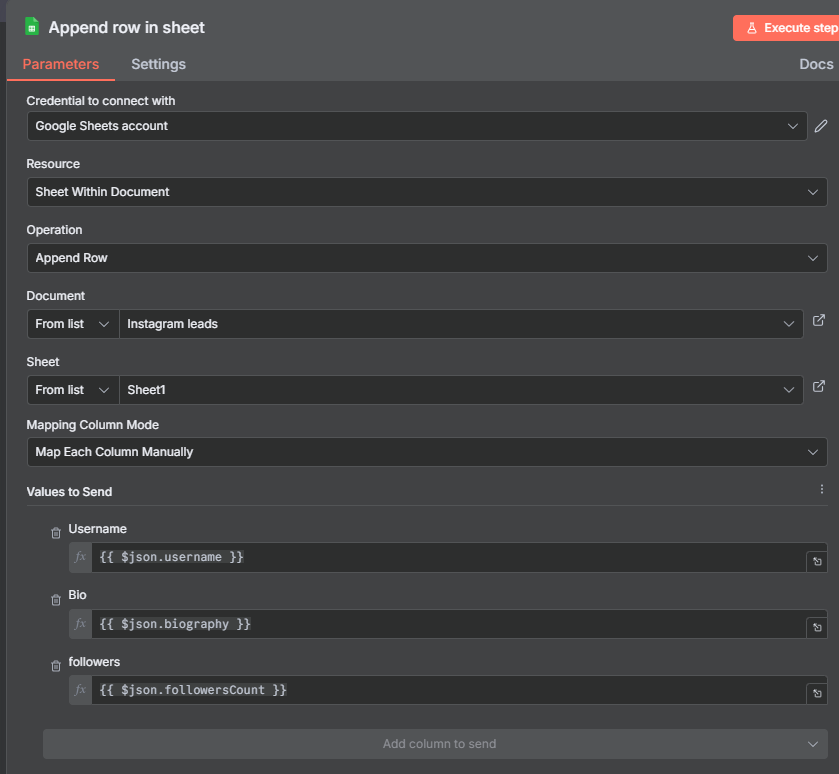Open Sheet1 external link icon
Viewport: 839px width, 774px height.
(819, 386)
